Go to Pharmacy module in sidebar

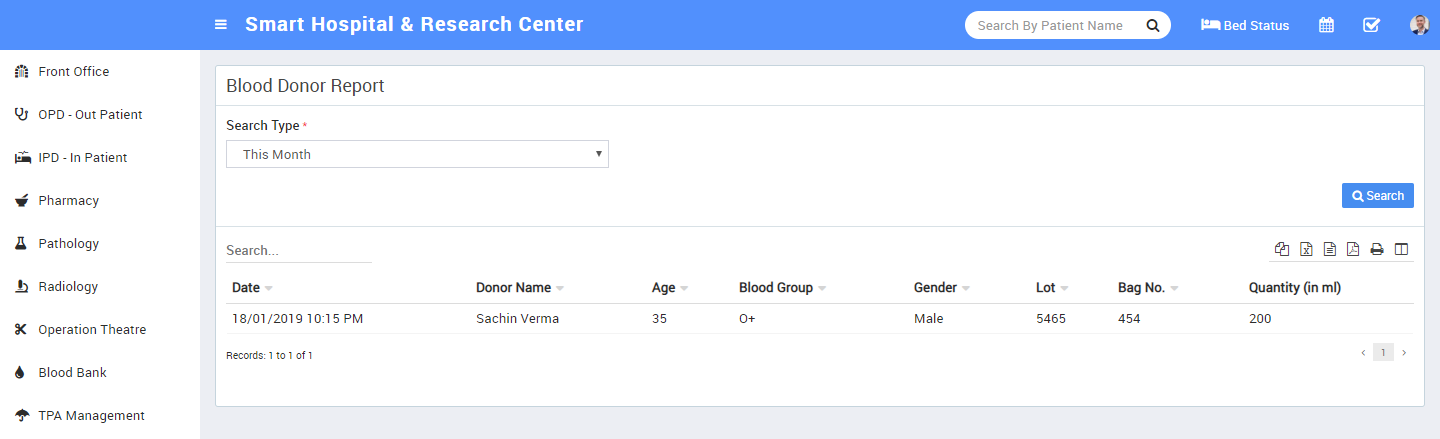click(x=68, y=200)
